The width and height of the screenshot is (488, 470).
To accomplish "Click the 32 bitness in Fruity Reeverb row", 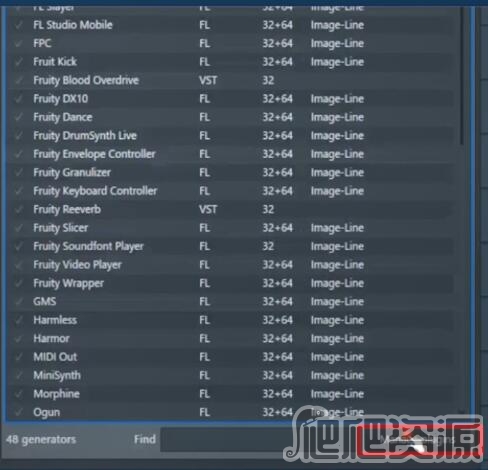I will click(x=268, y=209).
